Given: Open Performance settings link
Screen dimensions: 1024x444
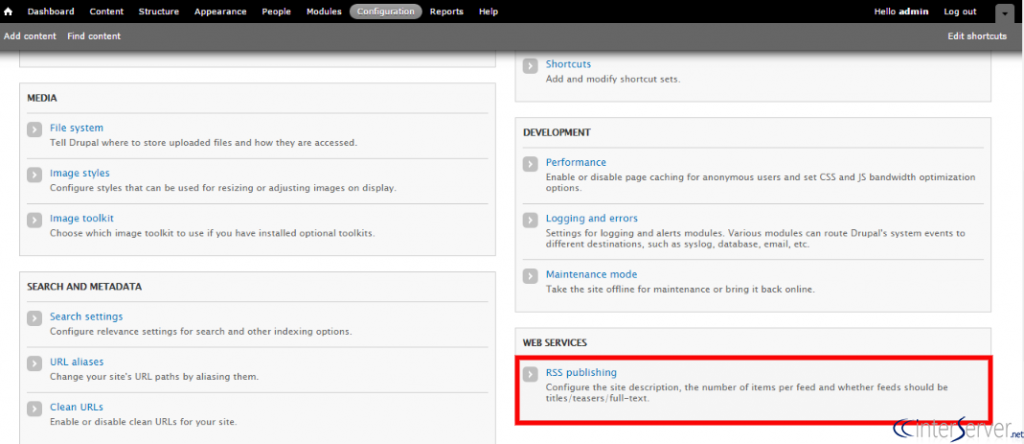Looking at the screenshot, I should click(576, 162).
